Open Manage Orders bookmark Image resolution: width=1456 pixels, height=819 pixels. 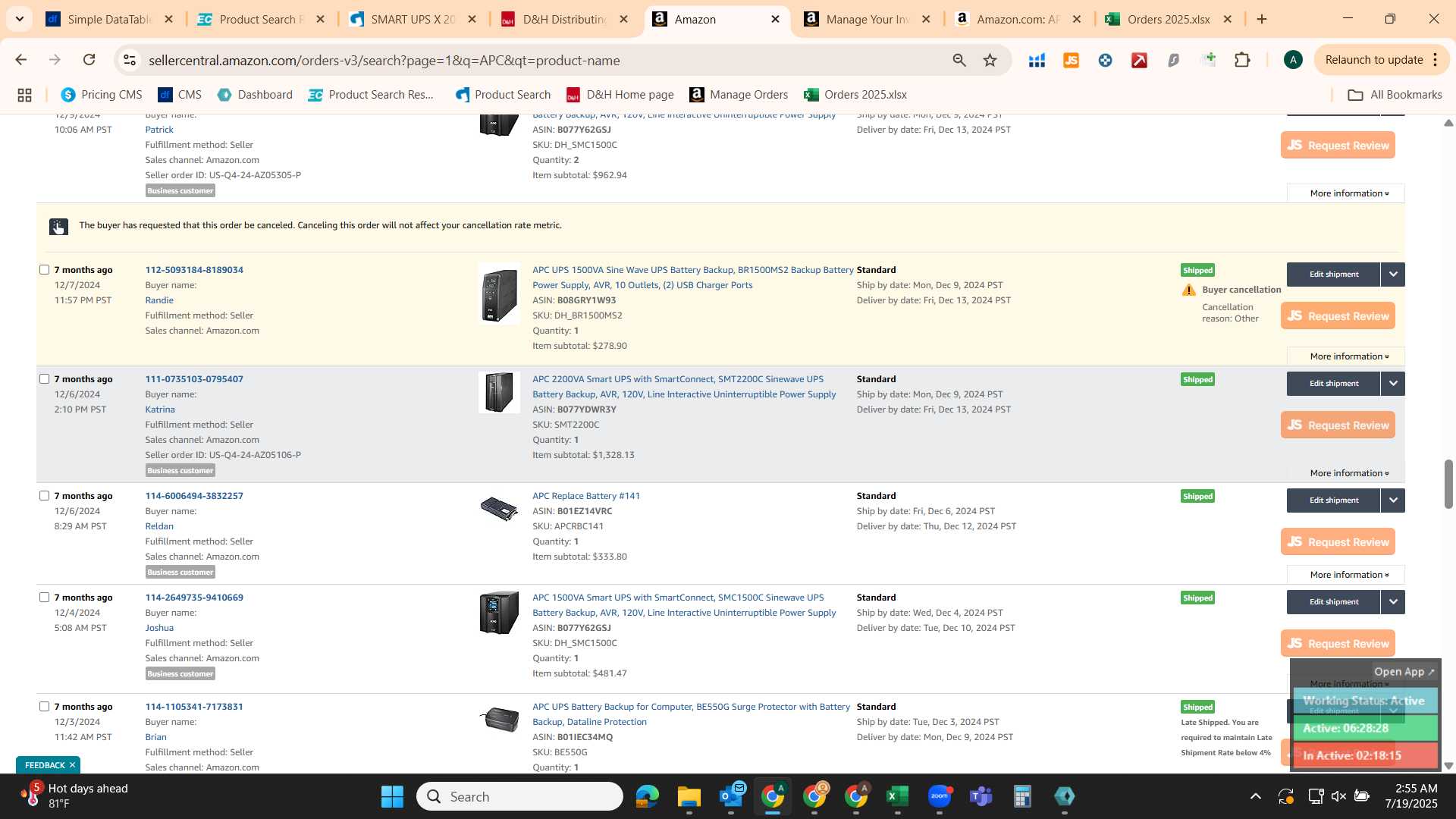pyautogui.click(x=739, y=95)
